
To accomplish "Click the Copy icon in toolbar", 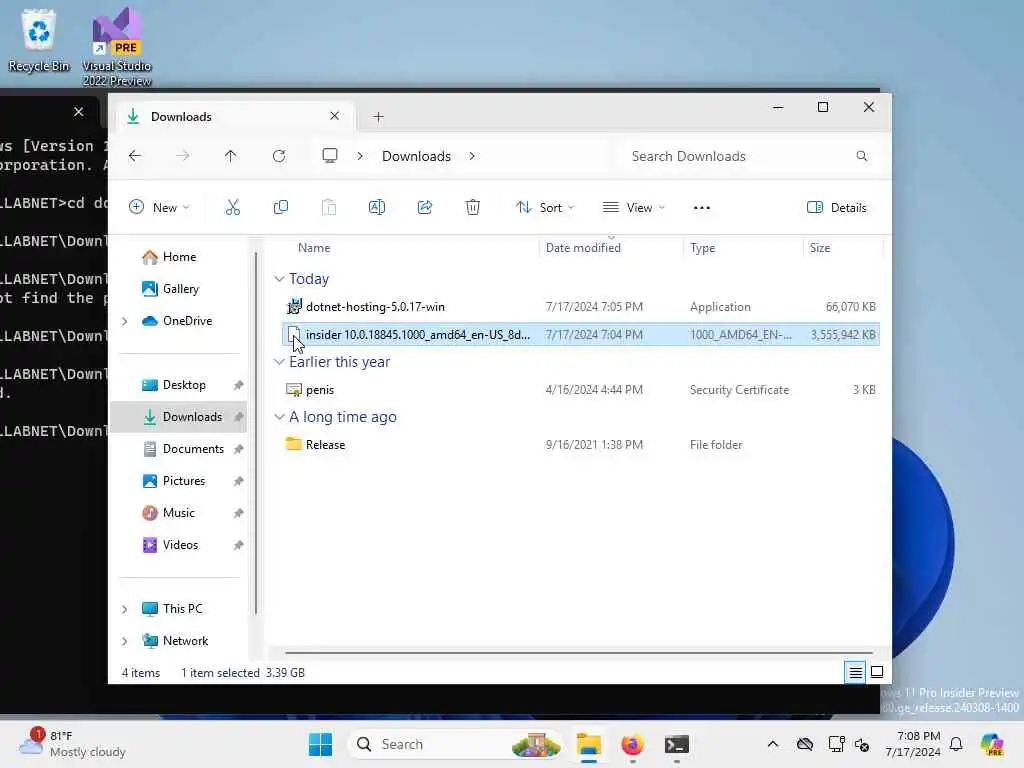I will click(281, 208).
